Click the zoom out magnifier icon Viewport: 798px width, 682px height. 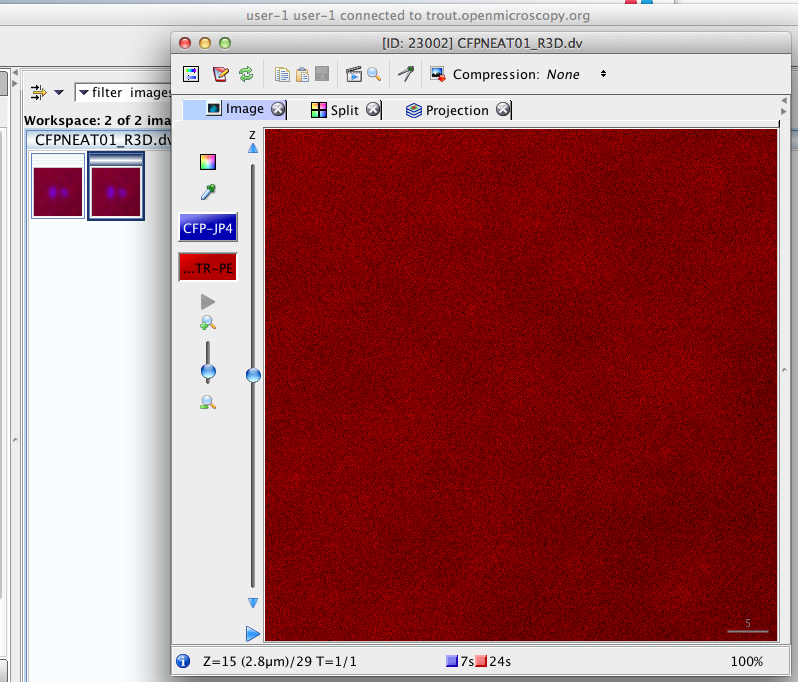(208, 402)
